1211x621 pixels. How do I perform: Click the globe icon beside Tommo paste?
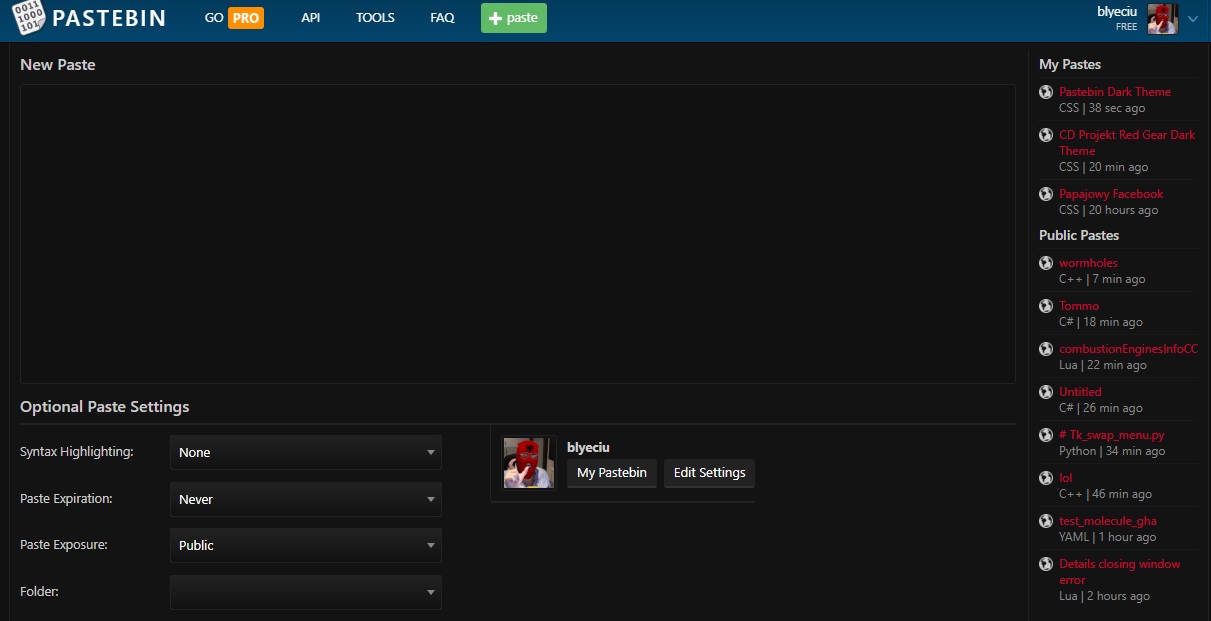pos(1046,306)
